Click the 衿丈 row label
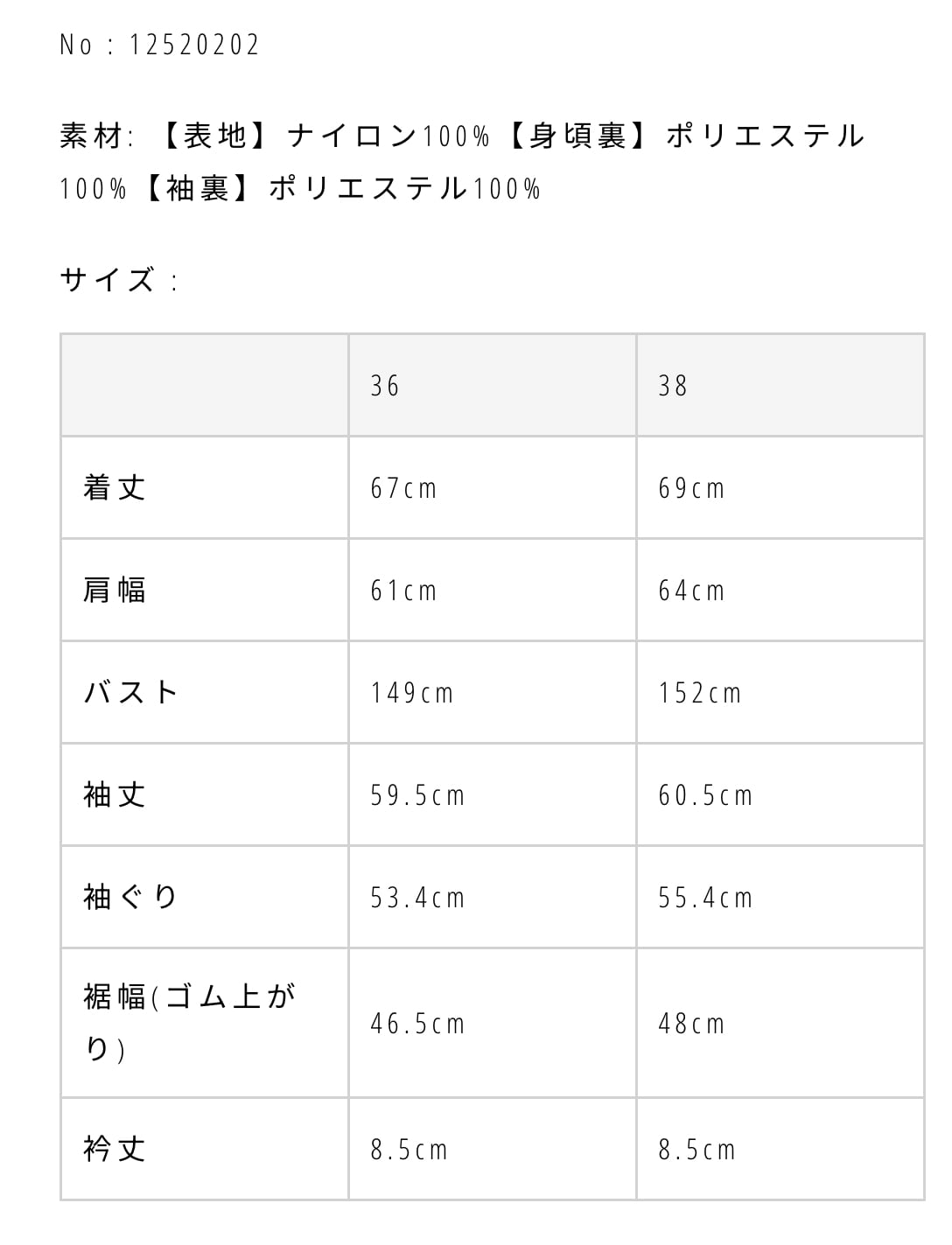The height and width of the screenshot is (1245, 952). (x=115, y=1148)
